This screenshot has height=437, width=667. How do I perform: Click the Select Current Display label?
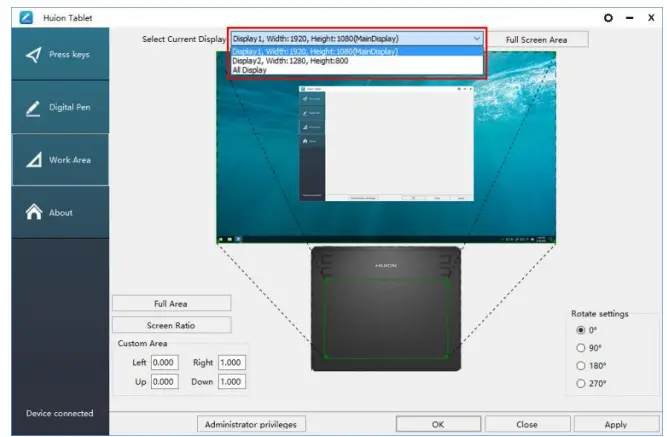click(184, 39)
